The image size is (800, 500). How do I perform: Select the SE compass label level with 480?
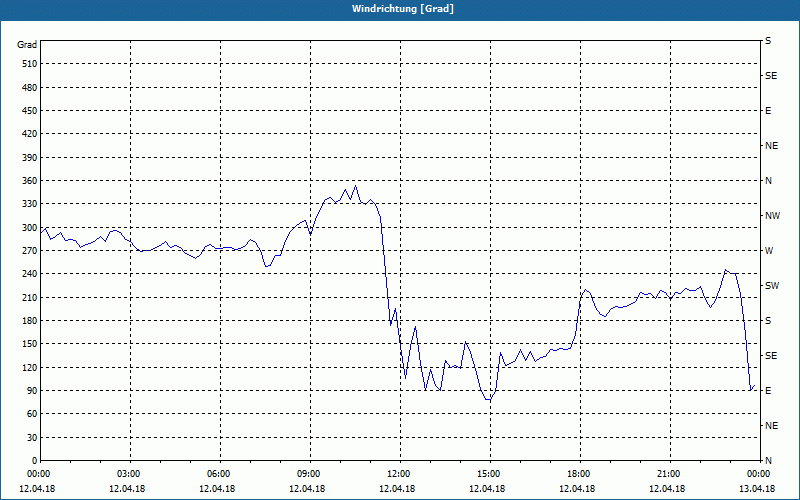pos(771,76)
